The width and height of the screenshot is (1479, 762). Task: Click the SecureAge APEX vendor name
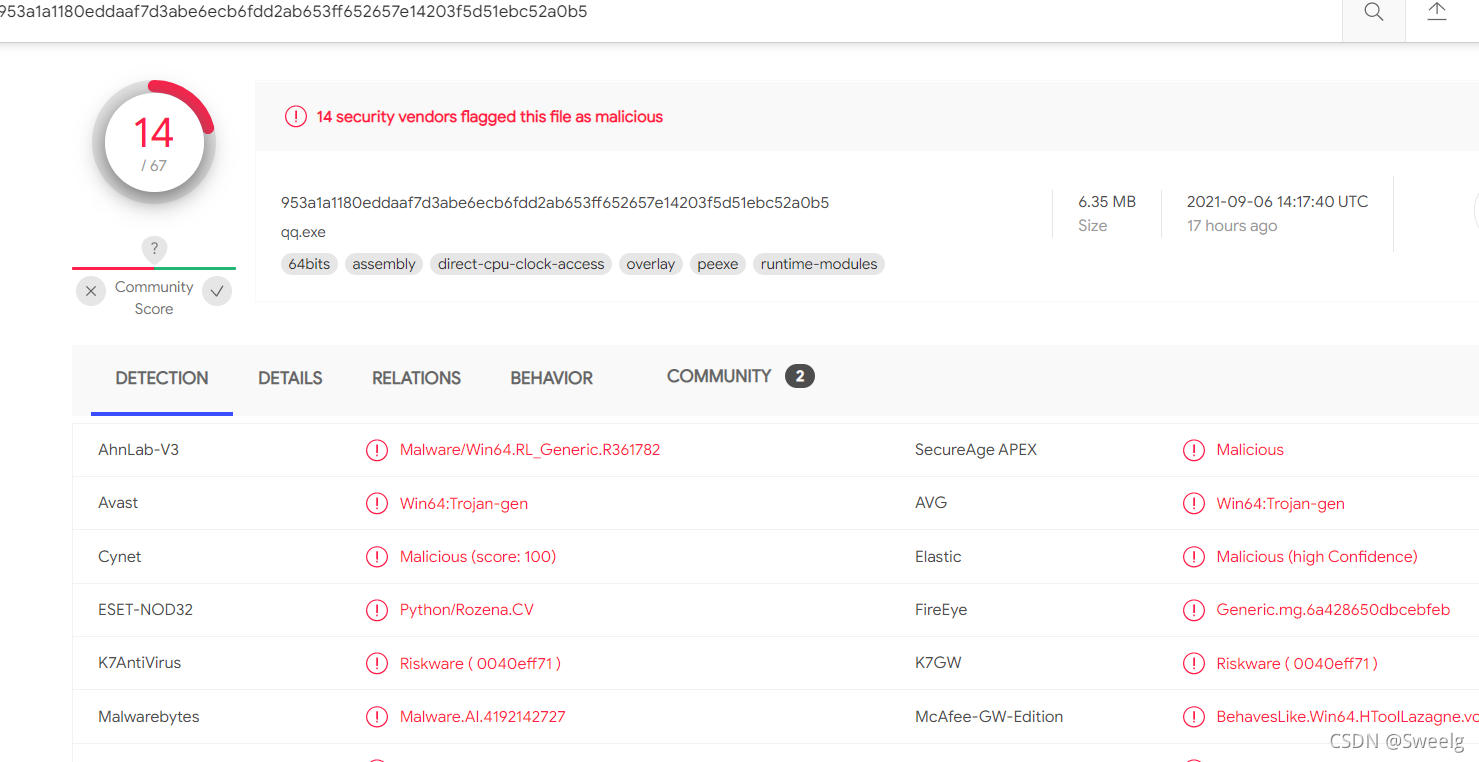(976, 449)
